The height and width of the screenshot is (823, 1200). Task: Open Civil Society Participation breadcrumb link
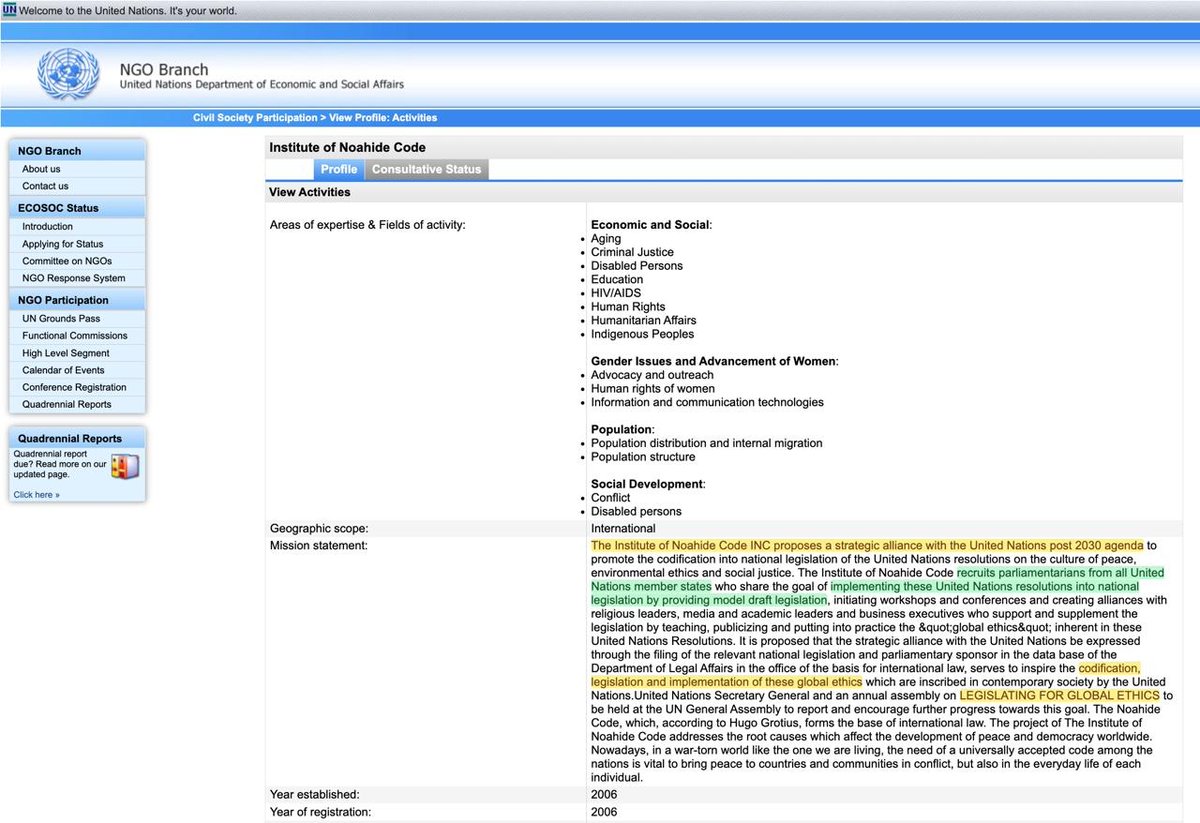click(x=255, y=118)
